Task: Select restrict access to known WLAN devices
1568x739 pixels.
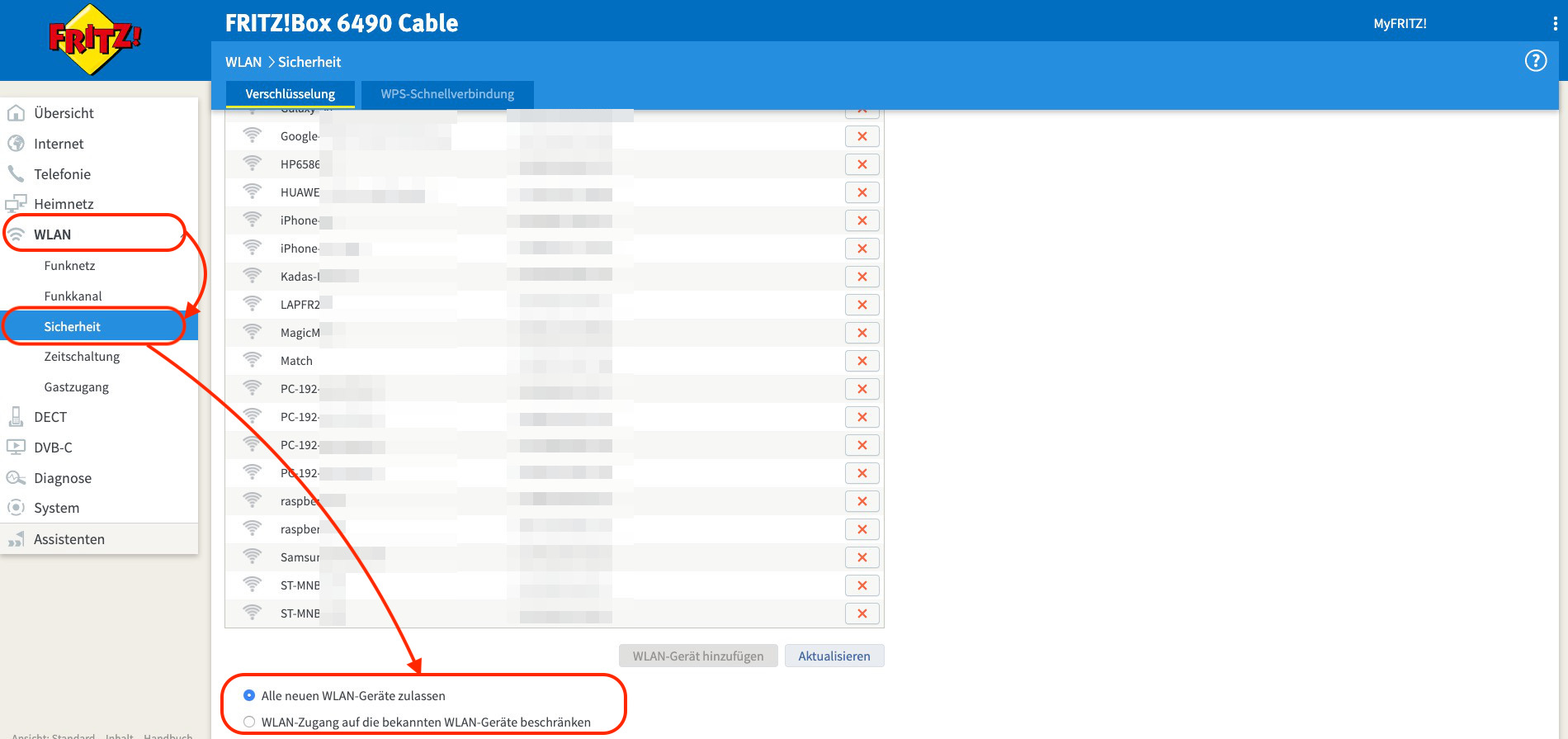Action: pos(249,722)
